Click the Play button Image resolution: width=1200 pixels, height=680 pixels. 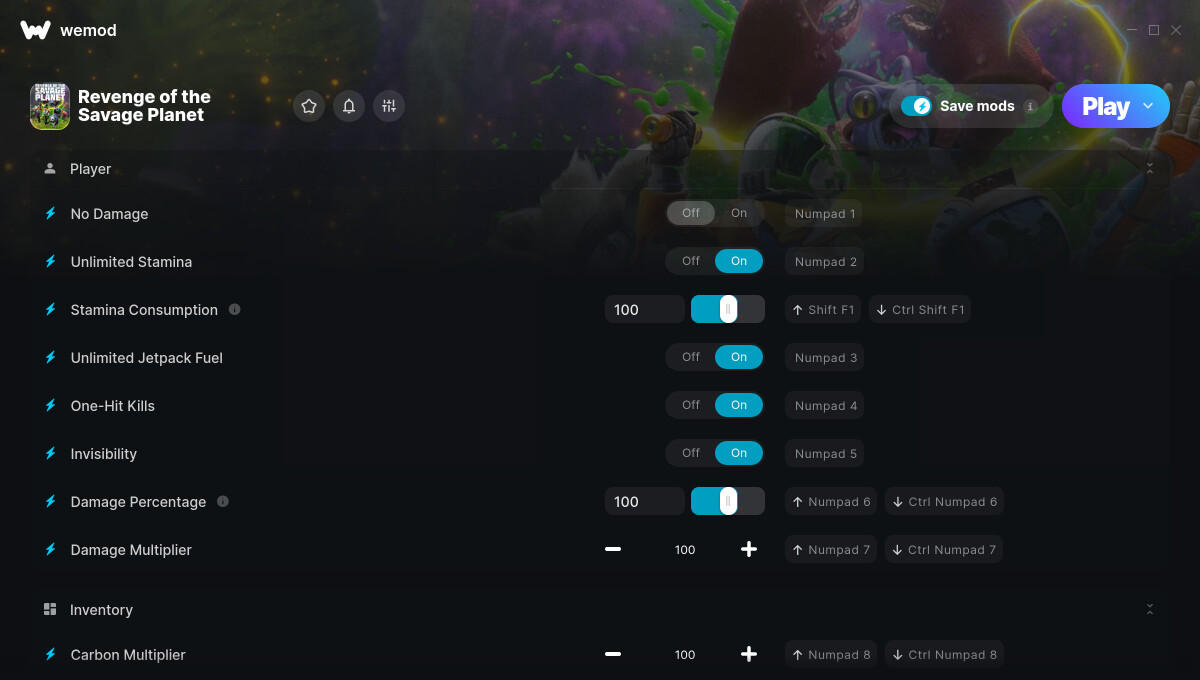pos(1106,106)
